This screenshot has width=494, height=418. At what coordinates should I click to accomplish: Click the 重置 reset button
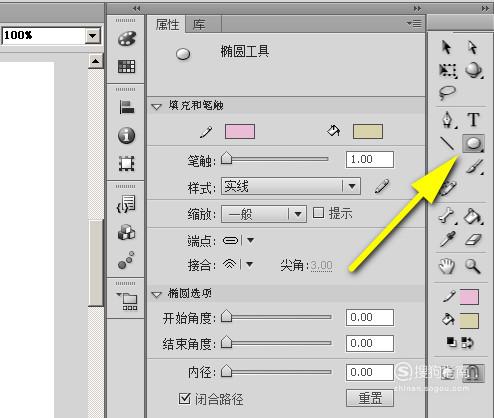click(370, 398)
